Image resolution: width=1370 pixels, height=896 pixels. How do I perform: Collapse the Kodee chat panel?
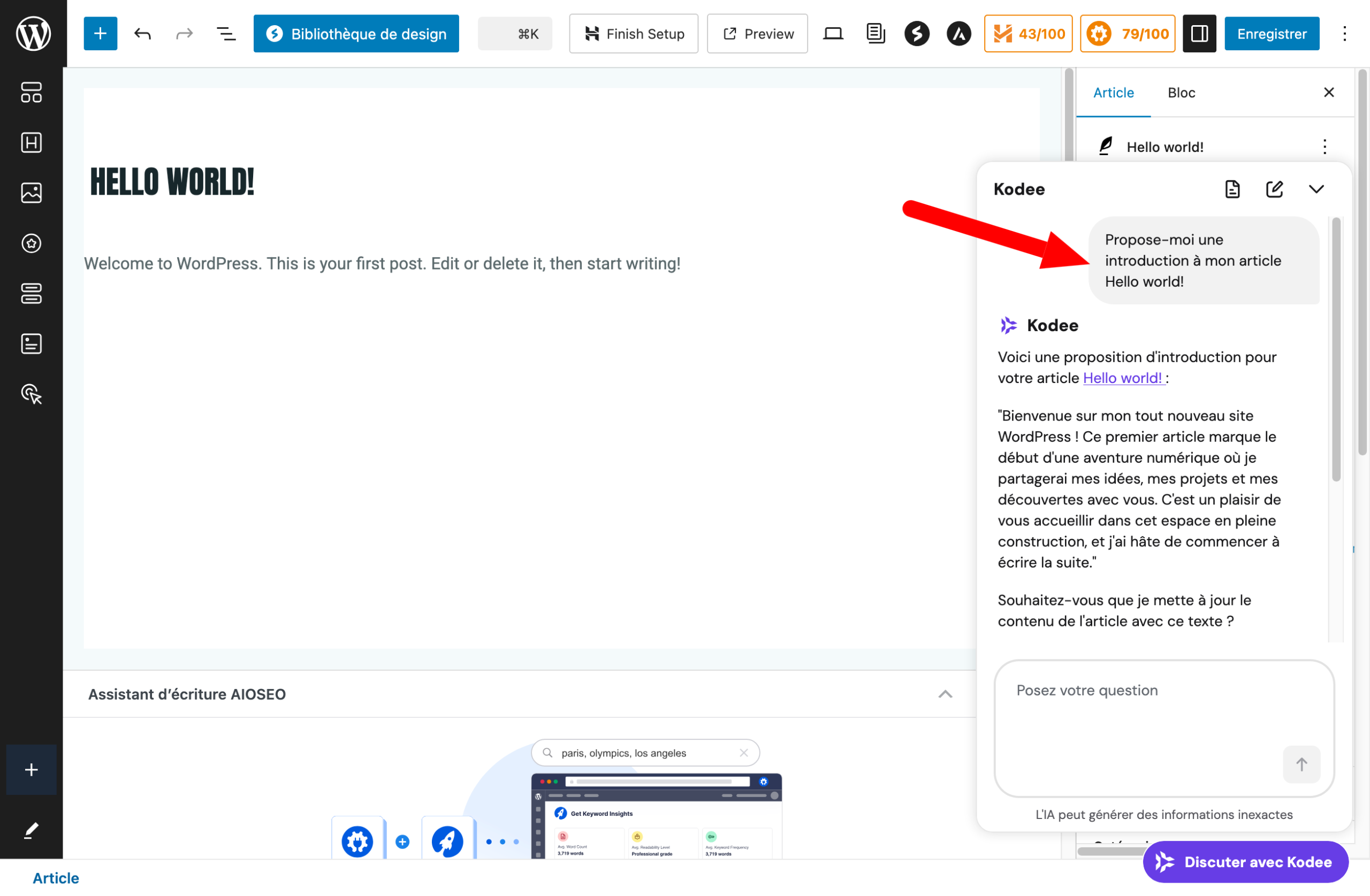(1316, 189)
